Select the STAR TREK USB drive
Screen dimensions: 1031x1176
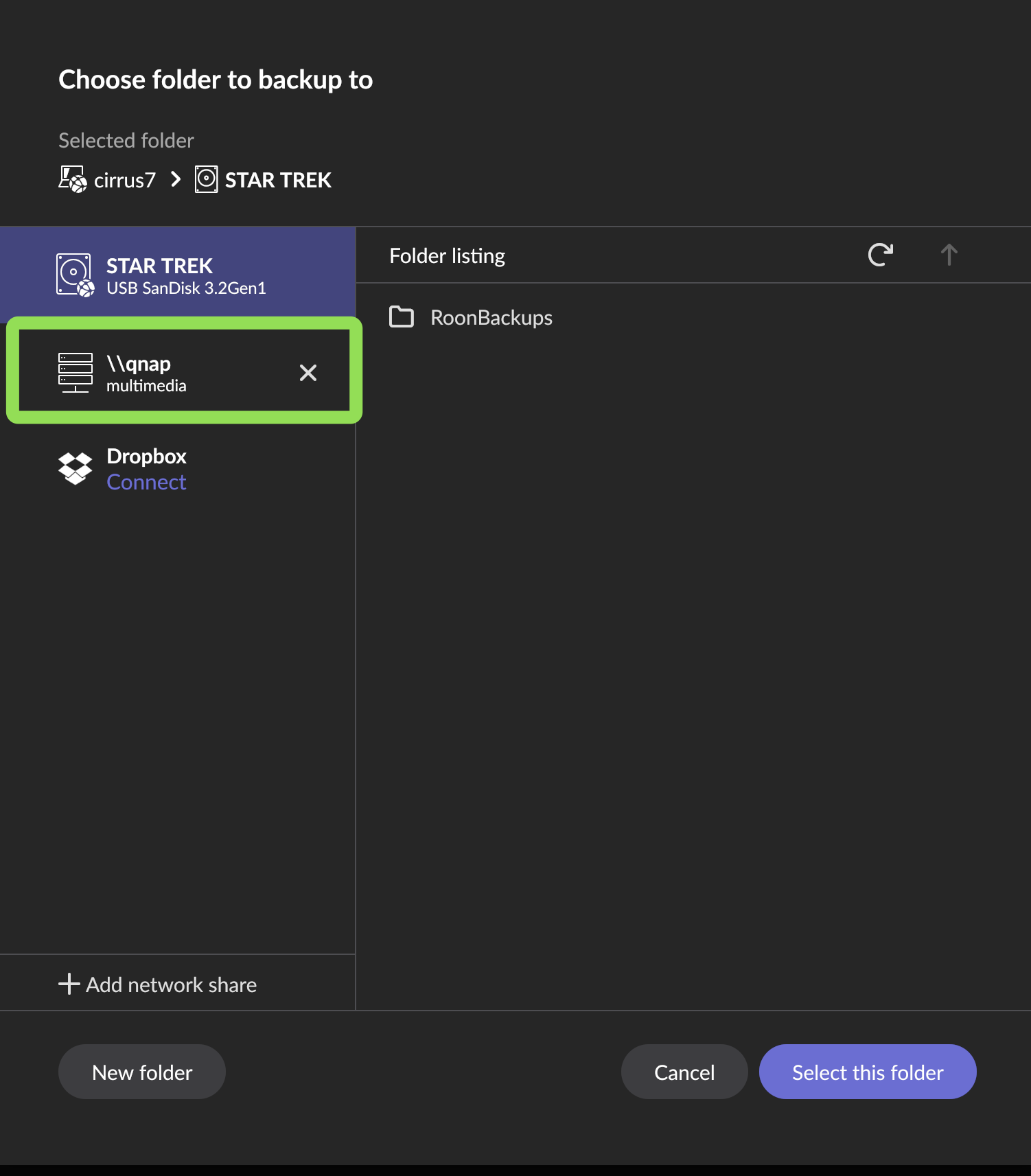coord(178,275)
